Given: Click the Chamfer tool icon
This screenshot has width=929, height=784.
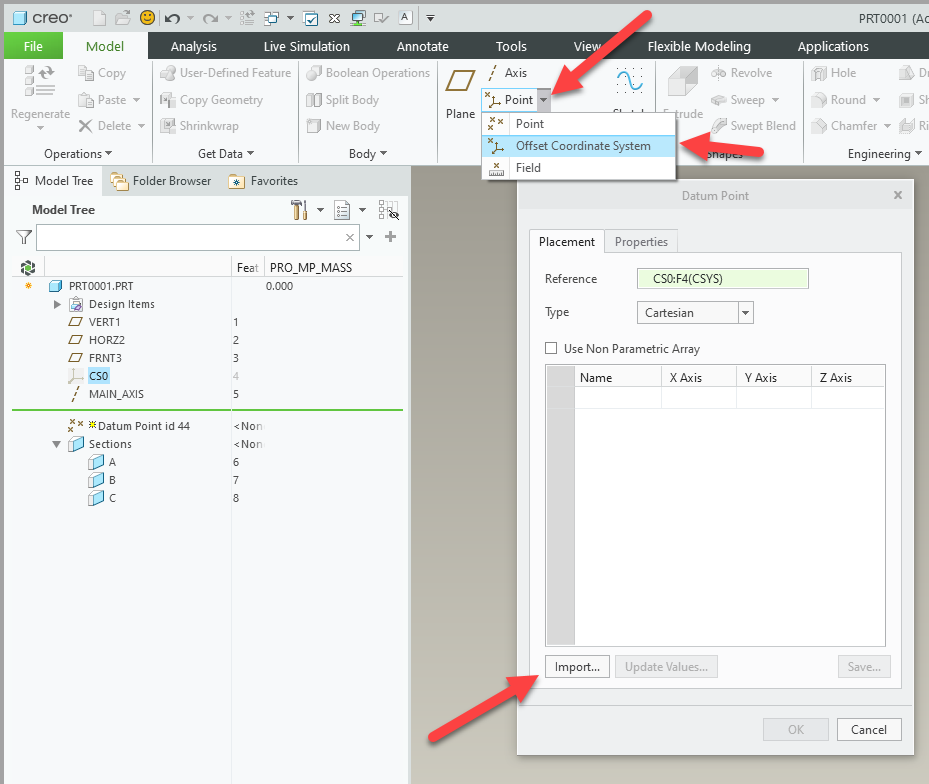Looking at the screenshot, I should 851,126.
